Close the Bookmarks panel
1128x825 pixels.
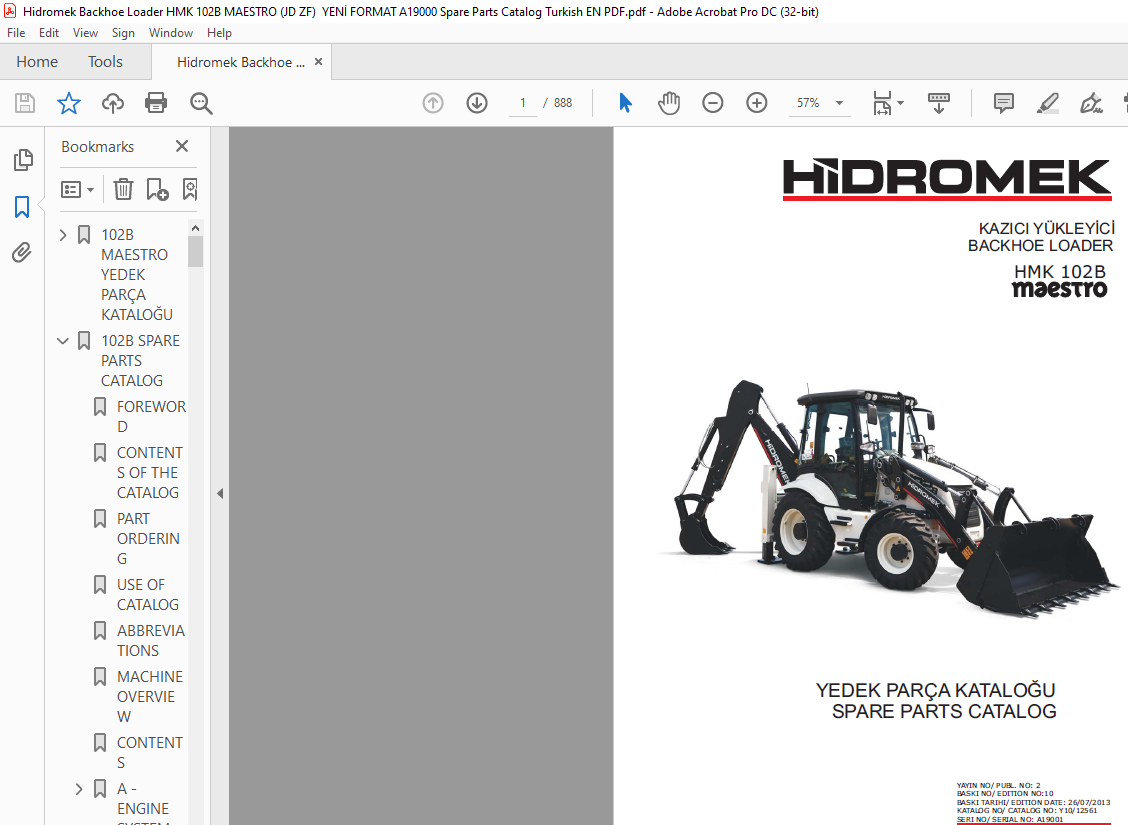pos(182,147)
